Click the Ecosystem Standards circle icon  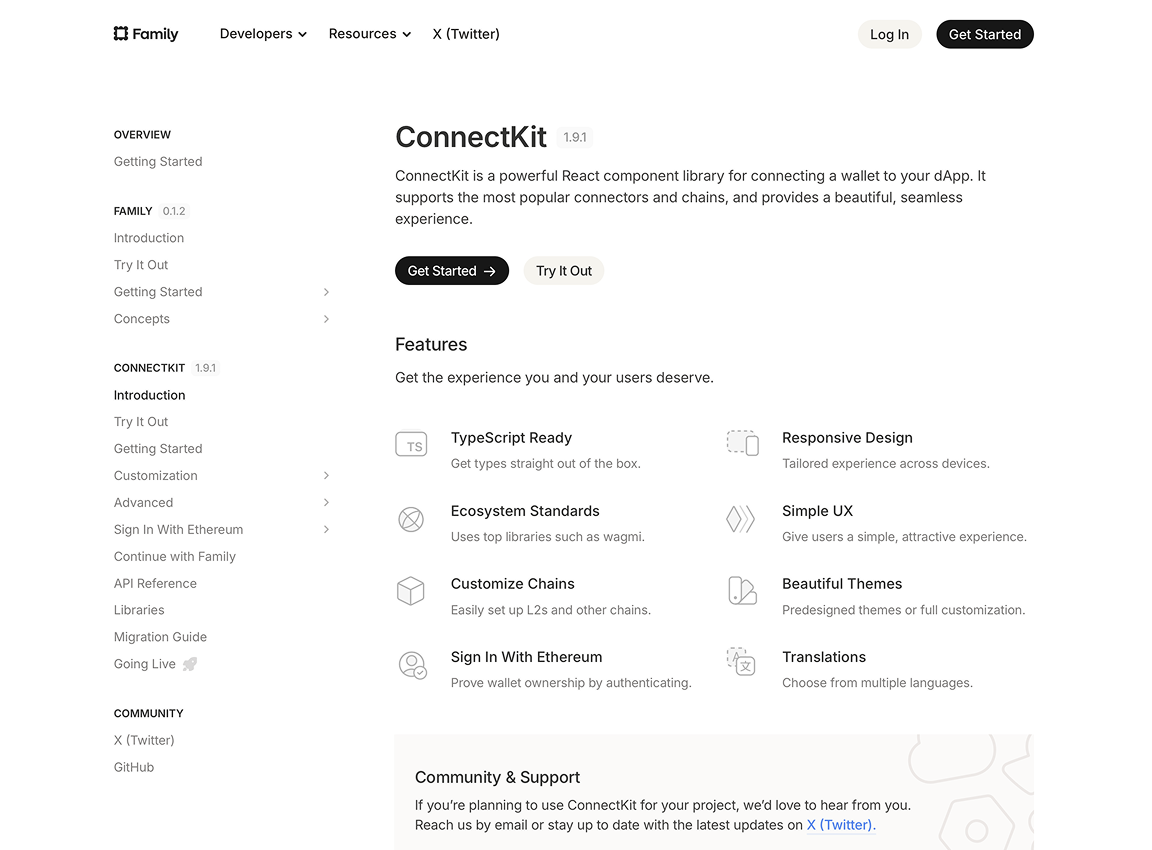tap(411, 519)
